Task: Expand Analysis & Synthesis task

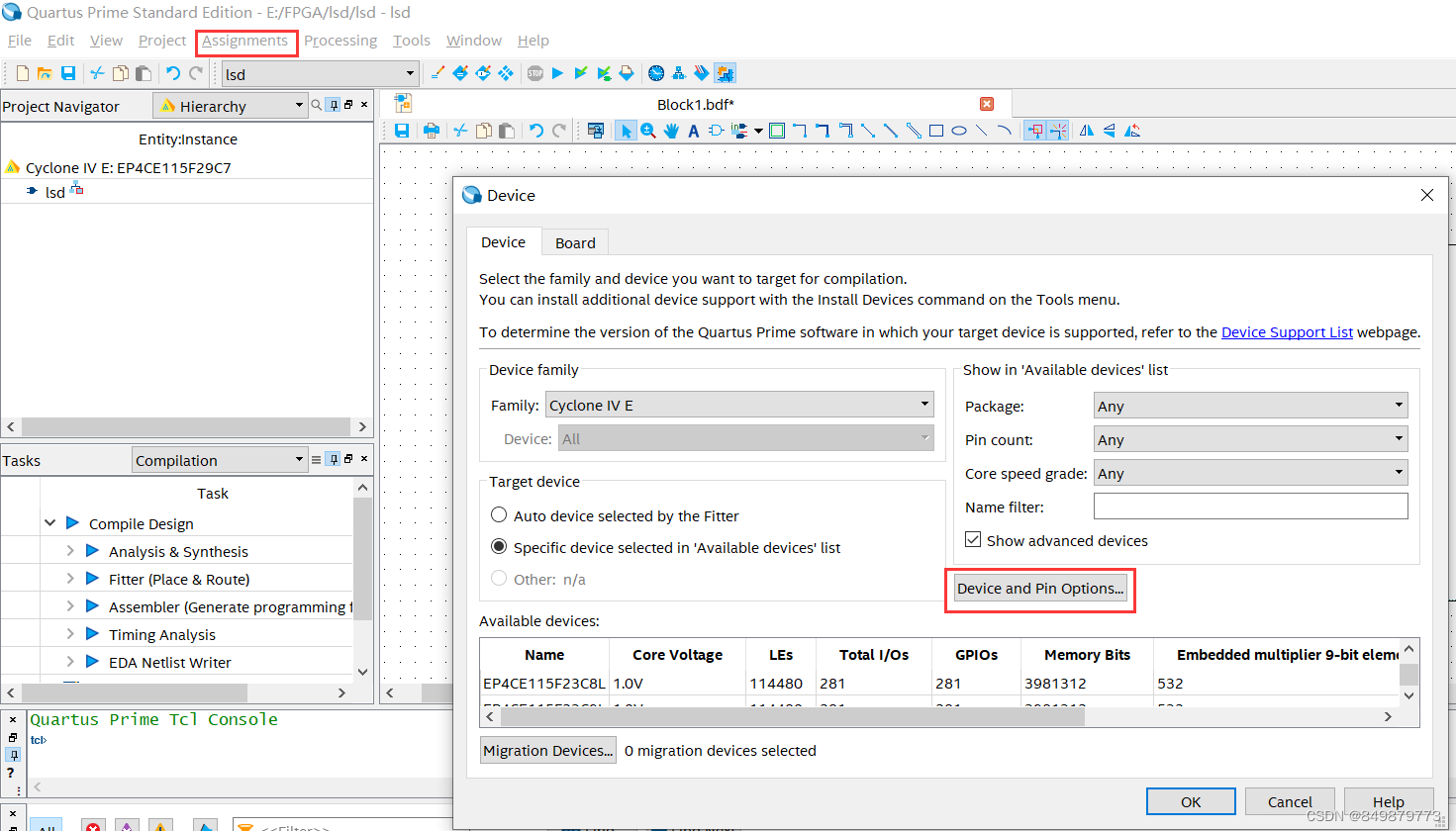Action: pos(70,550)
